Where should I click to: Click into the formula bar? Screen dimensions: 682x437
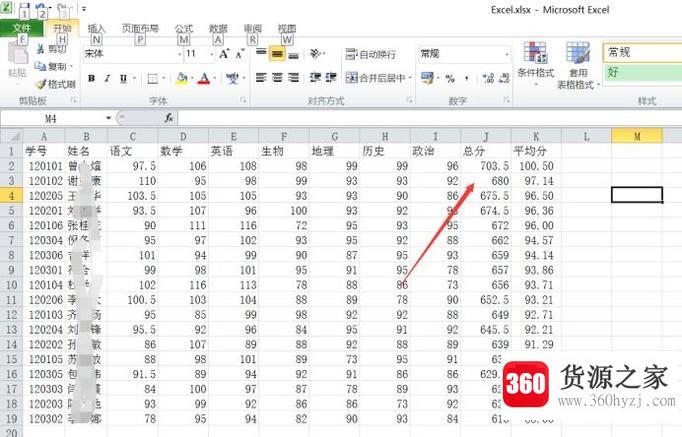(430, 118)
